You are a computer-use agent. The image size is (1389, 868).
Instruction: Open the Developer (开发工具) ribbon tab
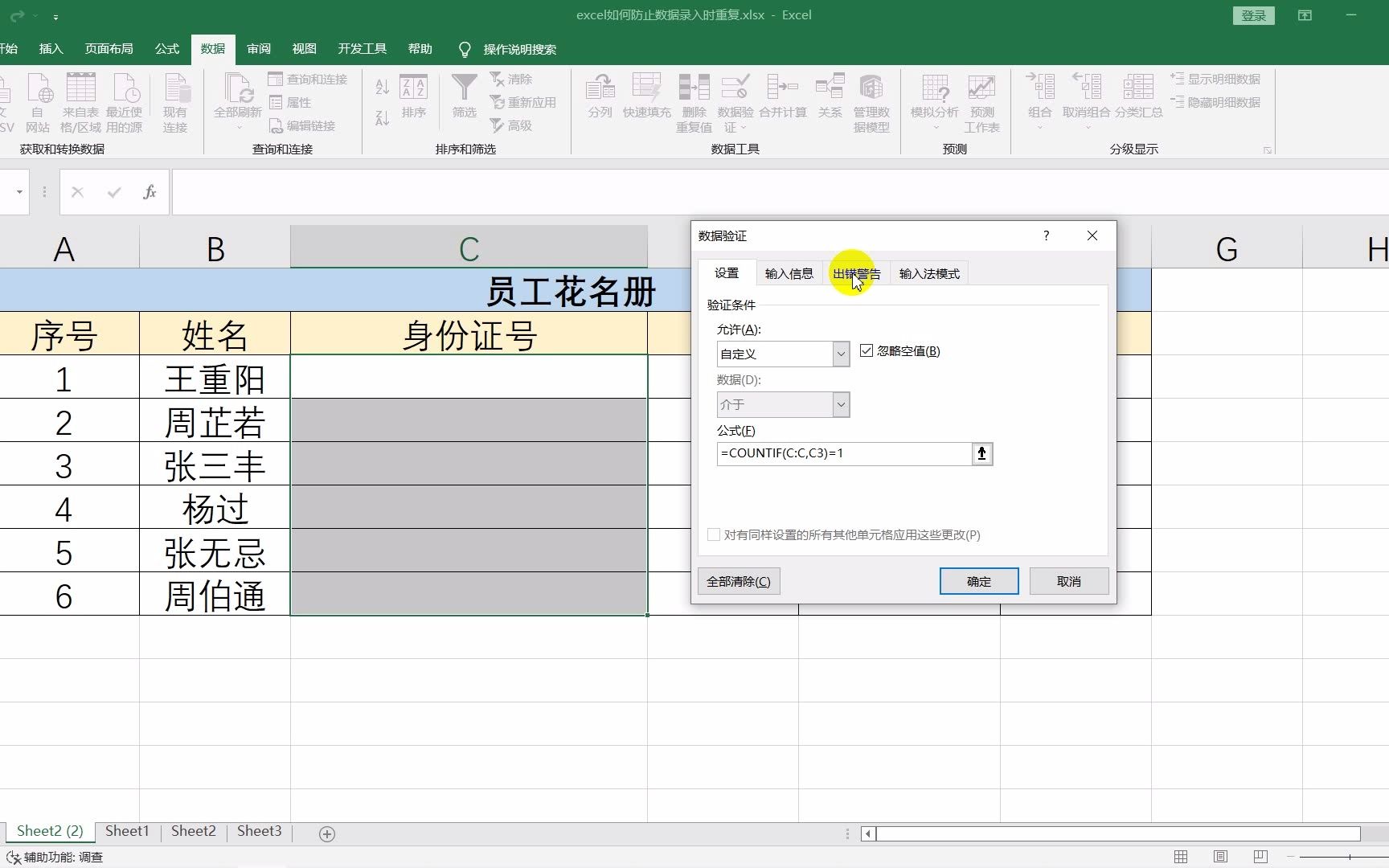point(363,49)
